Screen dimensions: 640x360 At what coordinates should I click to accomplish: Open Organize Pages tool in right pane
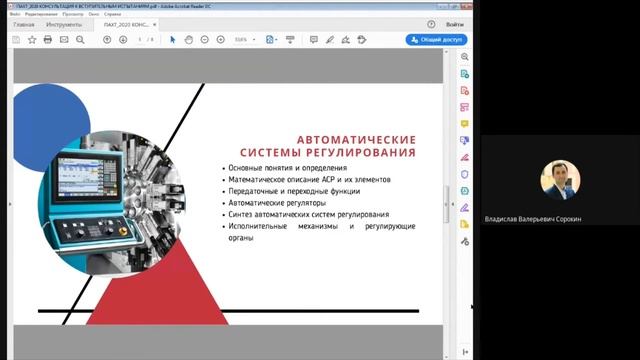pos(464,107)
